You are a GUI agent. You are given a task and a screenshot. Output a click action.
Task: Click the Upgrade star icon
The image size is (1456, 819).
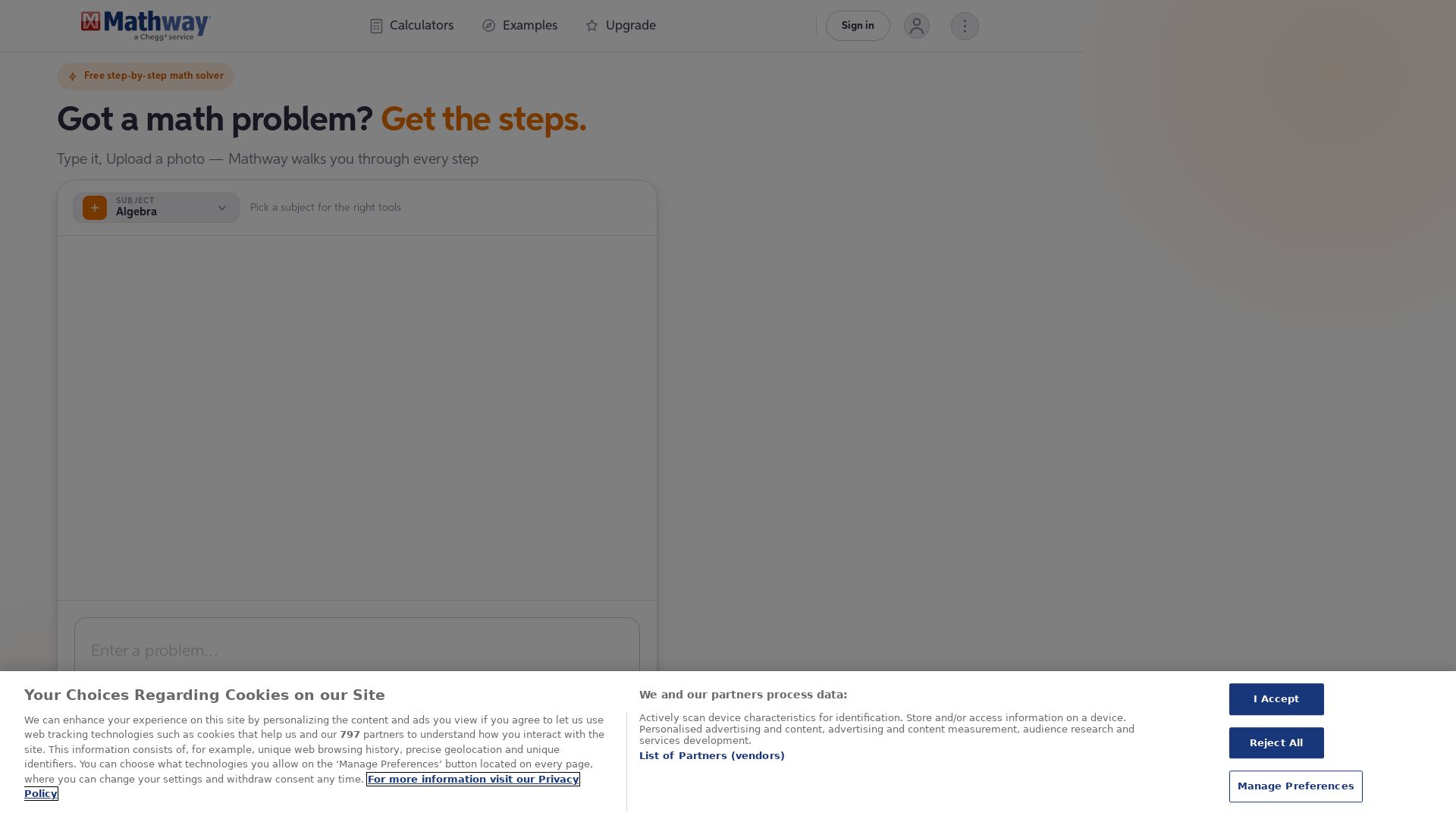pyautogui.click(x=592, y=26)
